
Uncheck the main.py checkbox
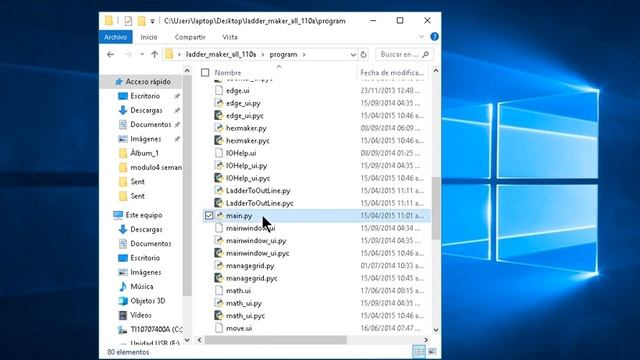[209, 215]
